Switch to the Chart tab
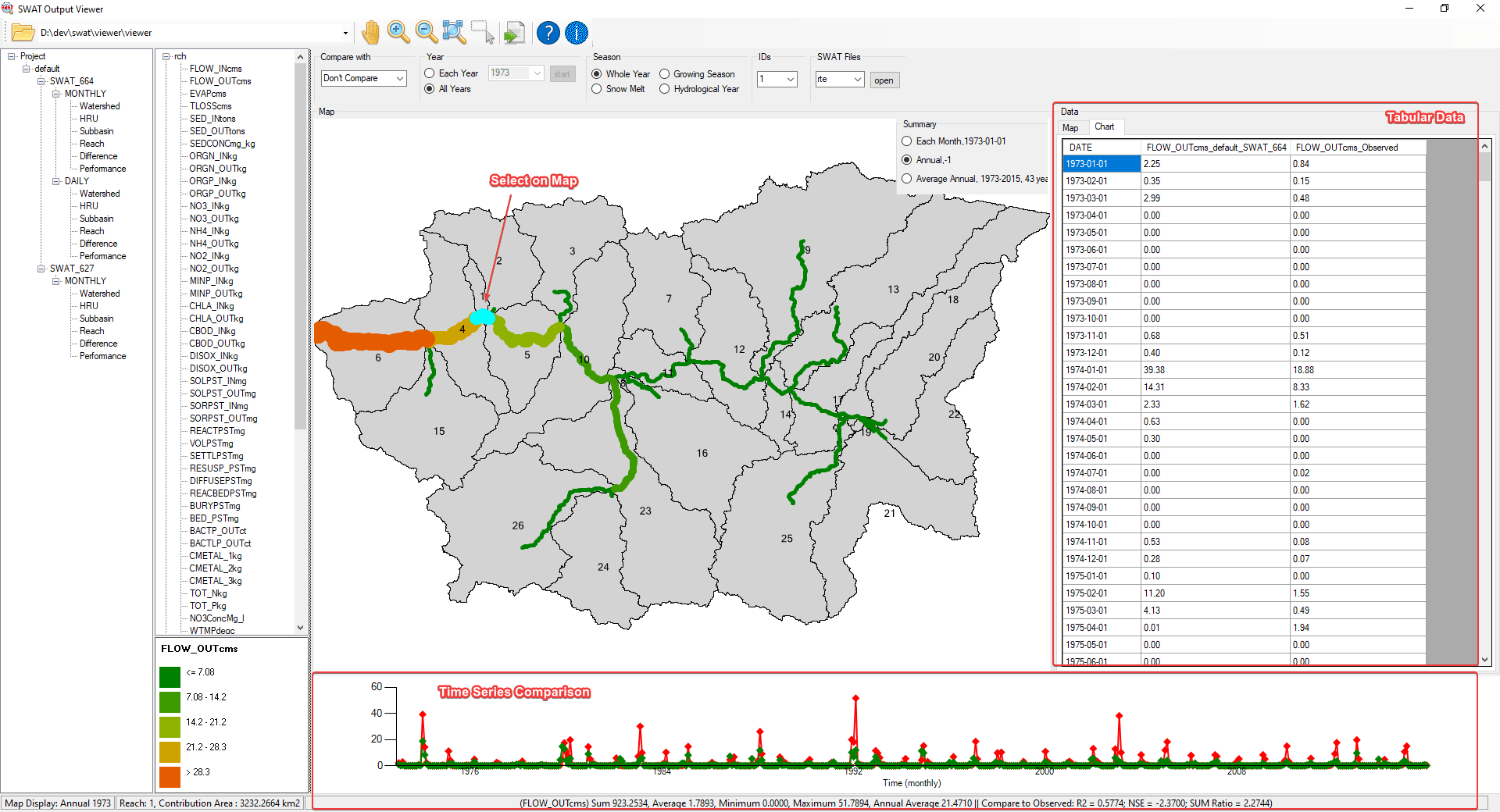The width and height of the screenshot is (1500, 812). (x=1104, y=126)
